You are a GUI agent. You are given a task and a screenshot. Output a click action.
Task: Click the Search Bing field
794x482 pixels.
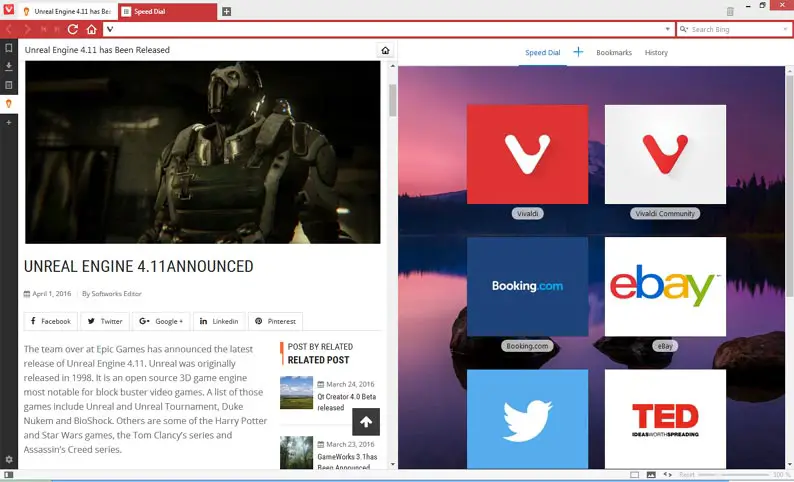pos(735,29)
